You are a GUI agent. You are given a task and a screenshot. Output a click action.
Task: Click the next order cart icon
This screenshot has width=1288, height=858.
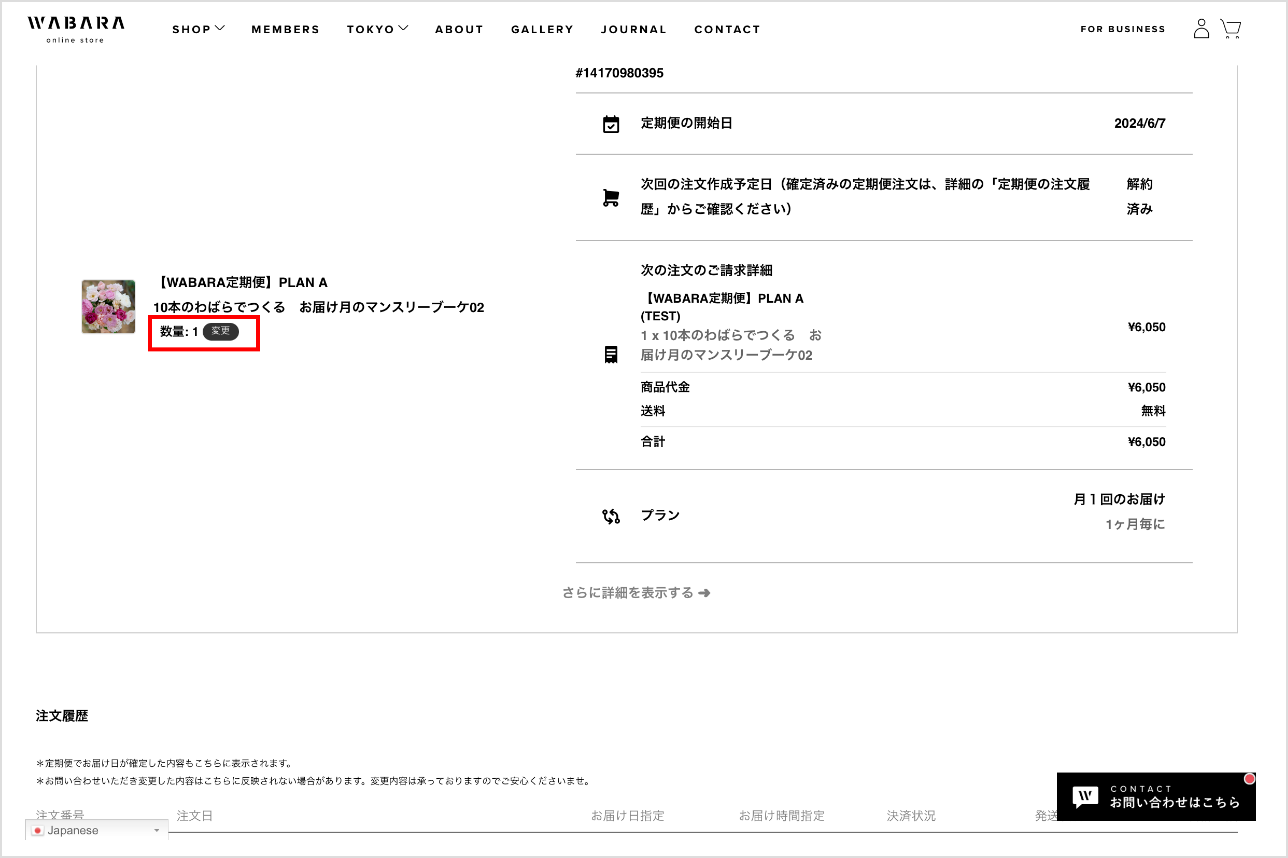pos(611,198)
